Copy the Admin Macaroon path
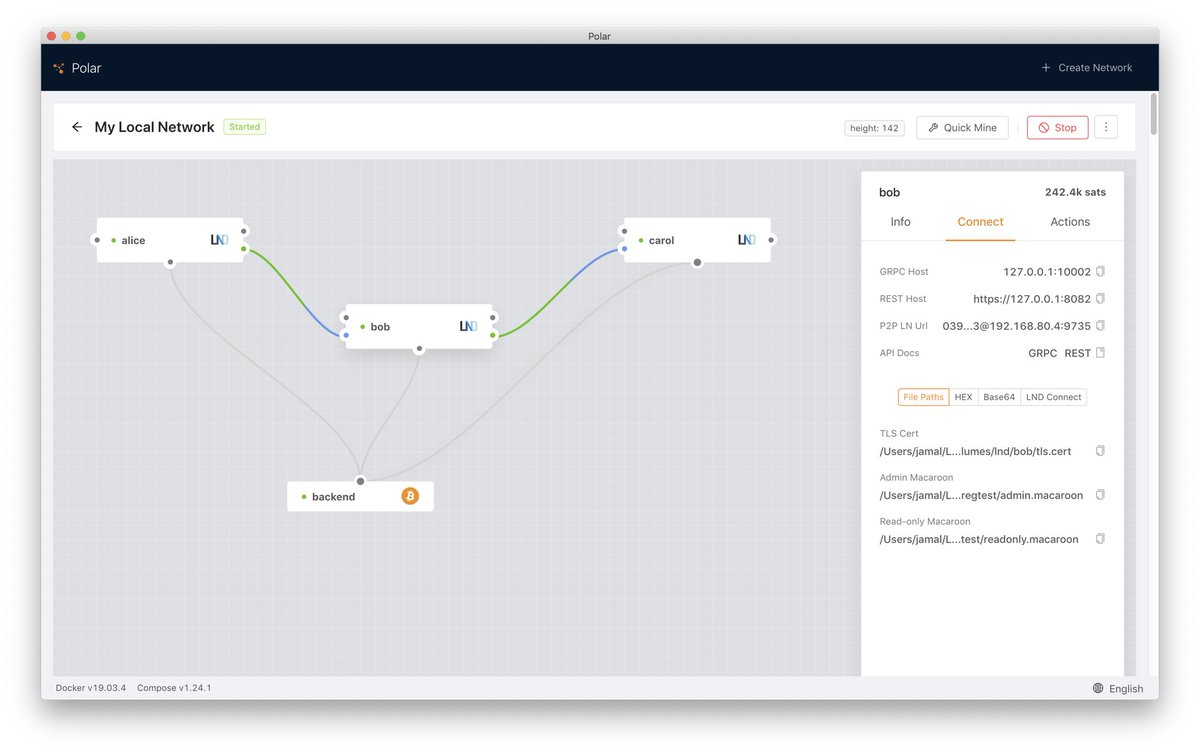 point(1100,495)
